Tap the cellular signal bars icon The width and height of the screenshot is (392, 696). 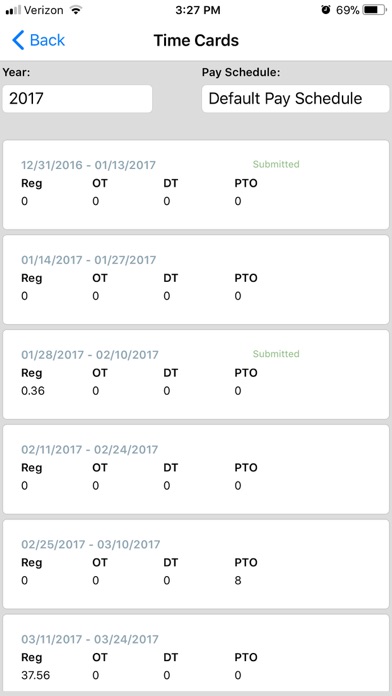coord(13,11)
